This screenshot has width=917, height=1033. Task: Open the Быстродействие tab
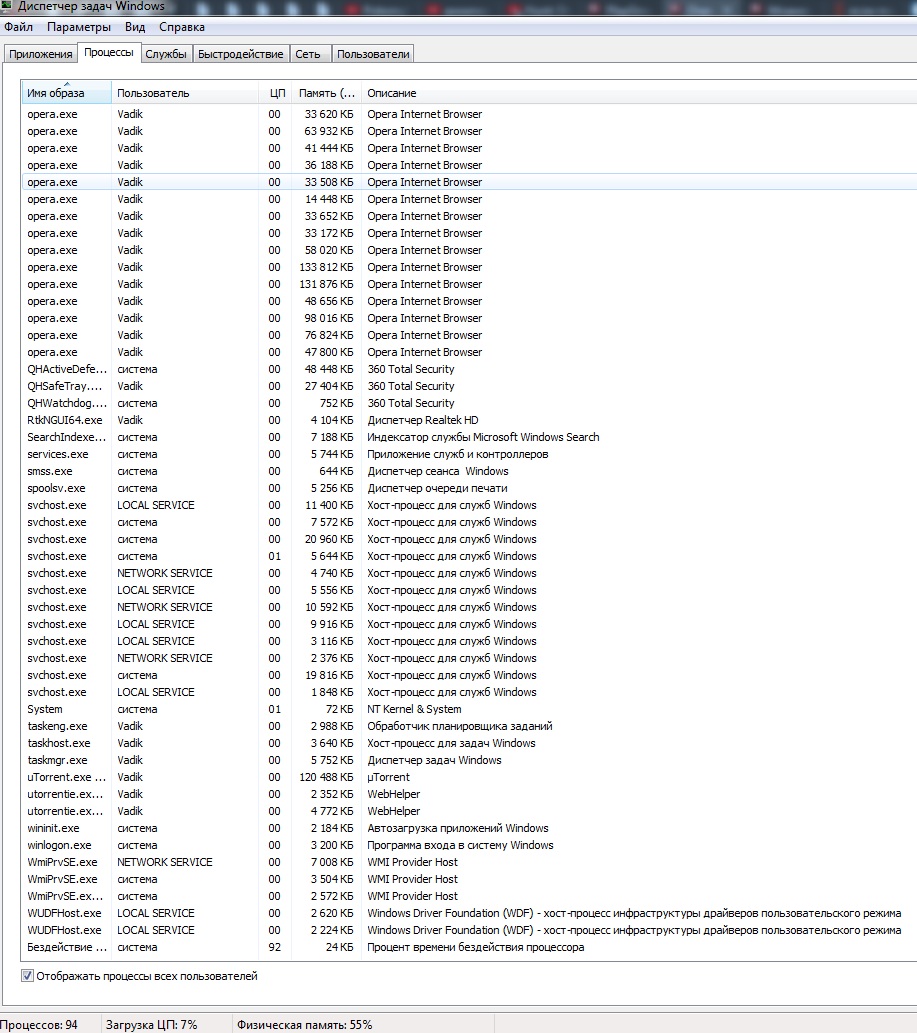pyautogui.click(x=240, y=54)
